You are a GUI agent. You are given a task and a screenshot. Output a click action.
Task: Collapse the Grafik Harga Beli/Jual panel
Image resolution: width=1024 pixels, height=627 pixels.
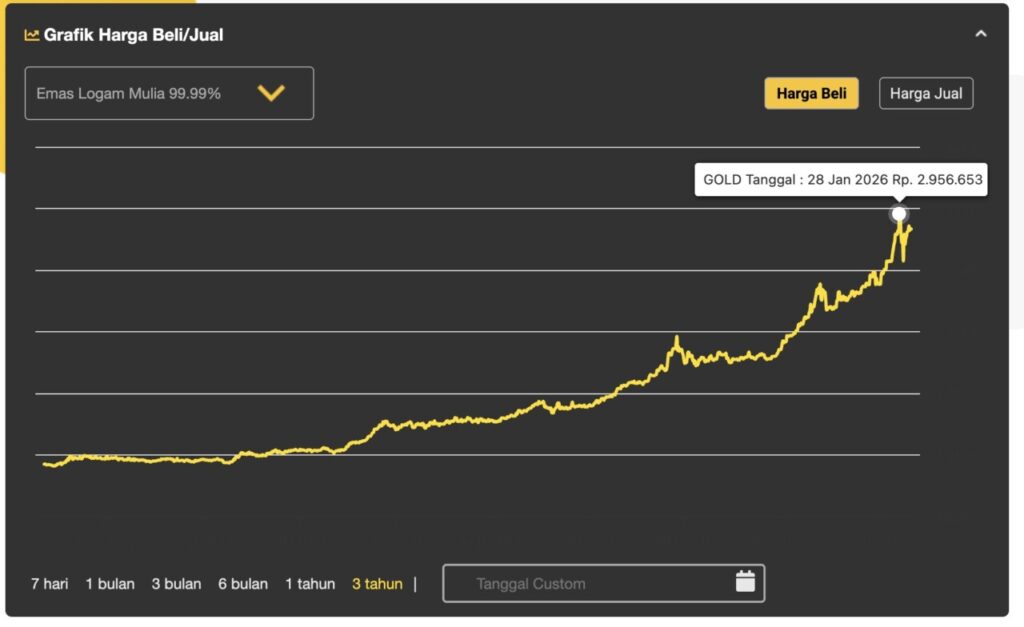click(x=982, y=33)
